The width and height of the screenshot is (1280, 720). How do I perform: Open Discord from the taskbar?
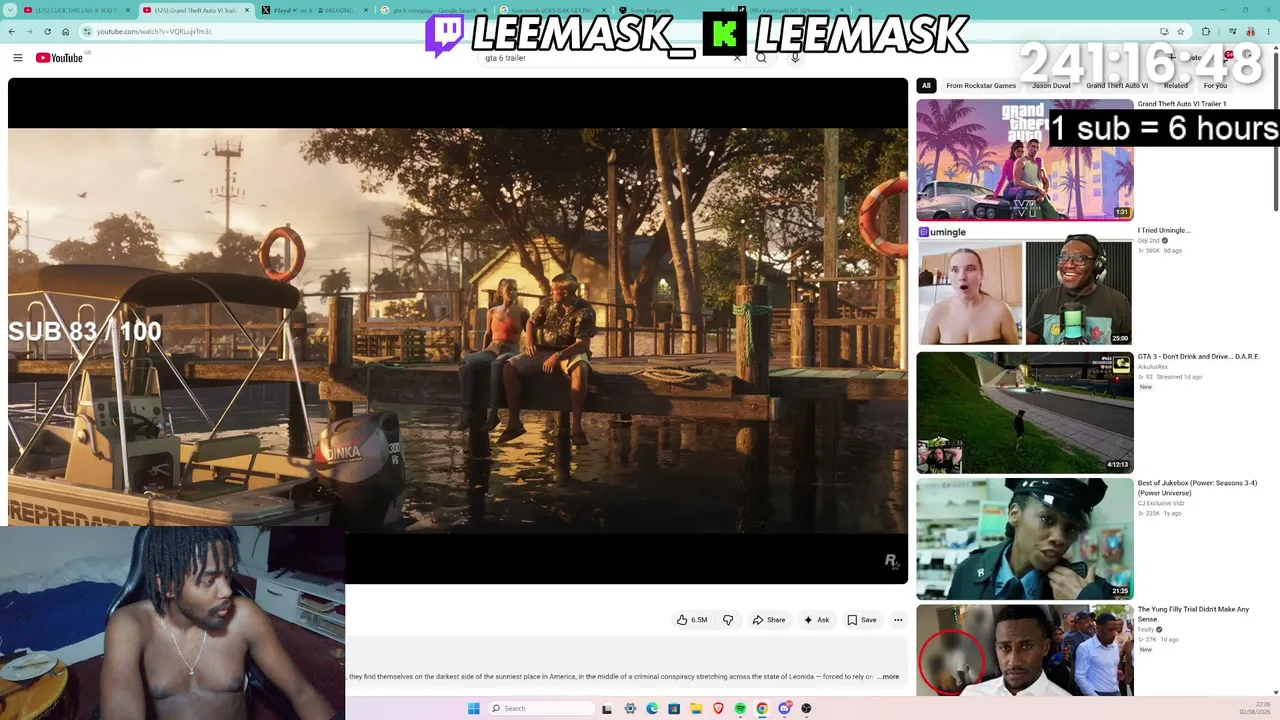pyautogui.click(x=784, y=708)
